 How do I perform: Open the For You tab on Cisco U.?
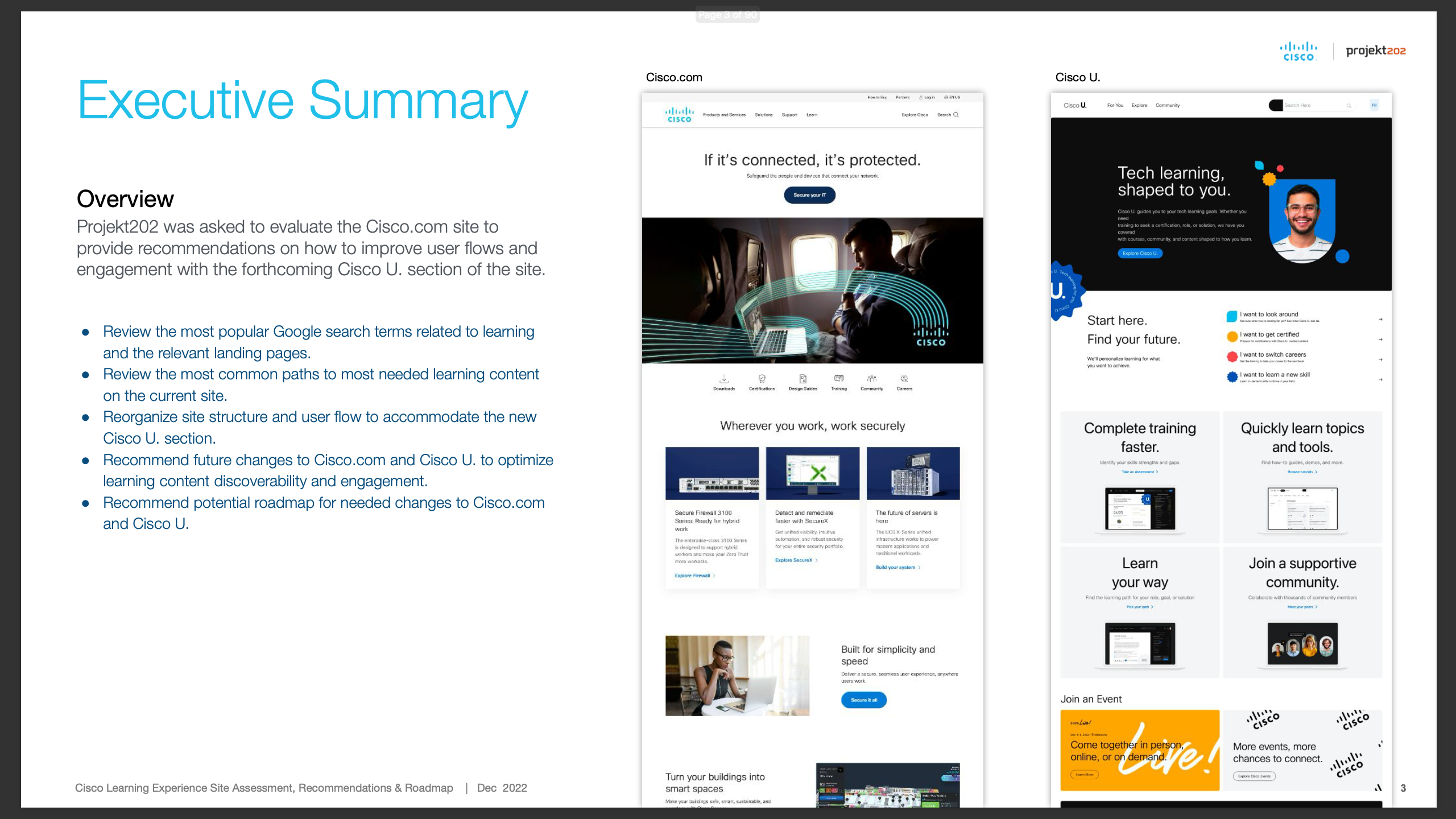click(1115, 105)
